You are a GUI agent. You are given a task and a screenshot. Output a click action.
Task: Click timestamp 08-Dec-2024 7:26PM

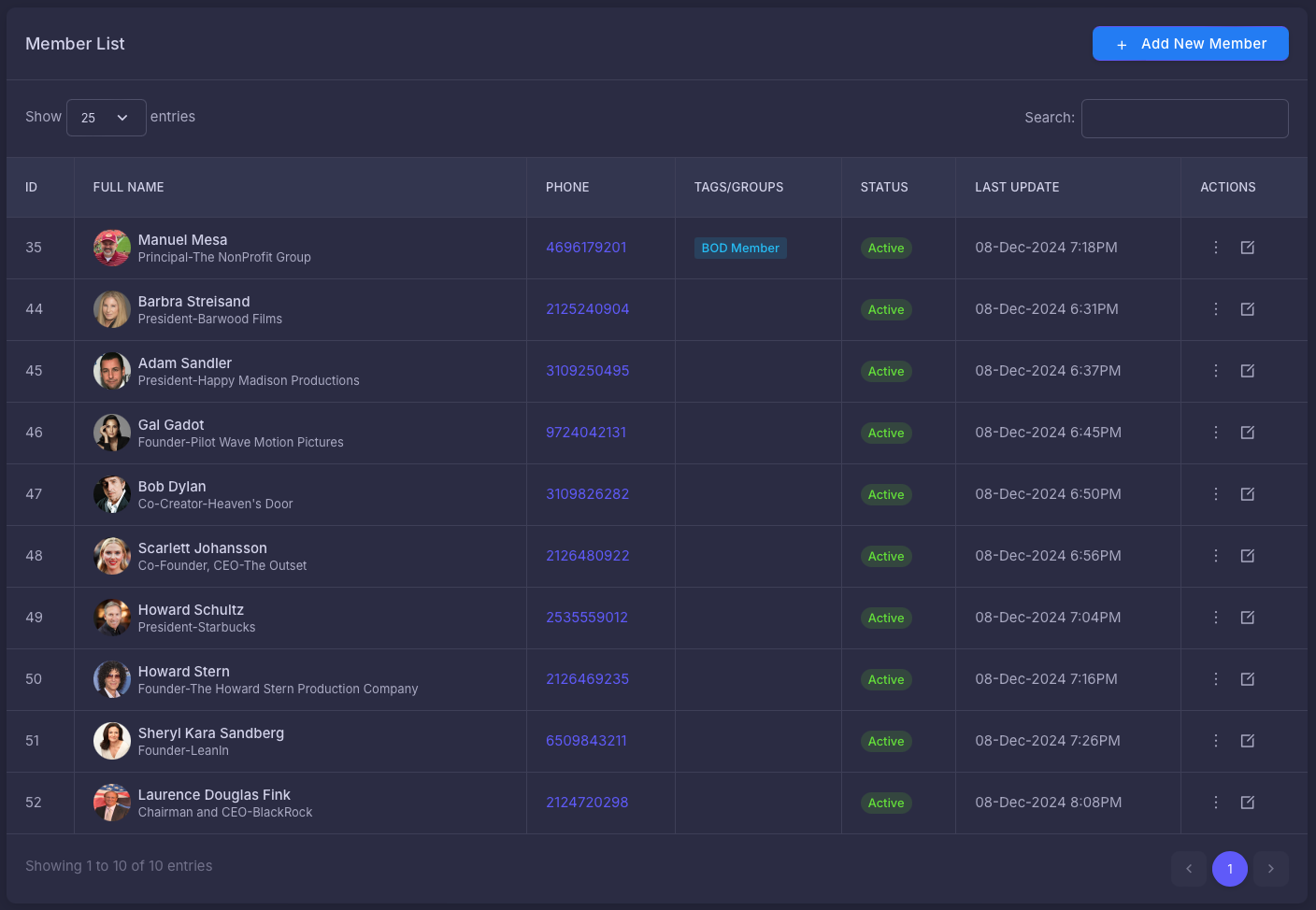point(1048,741)
